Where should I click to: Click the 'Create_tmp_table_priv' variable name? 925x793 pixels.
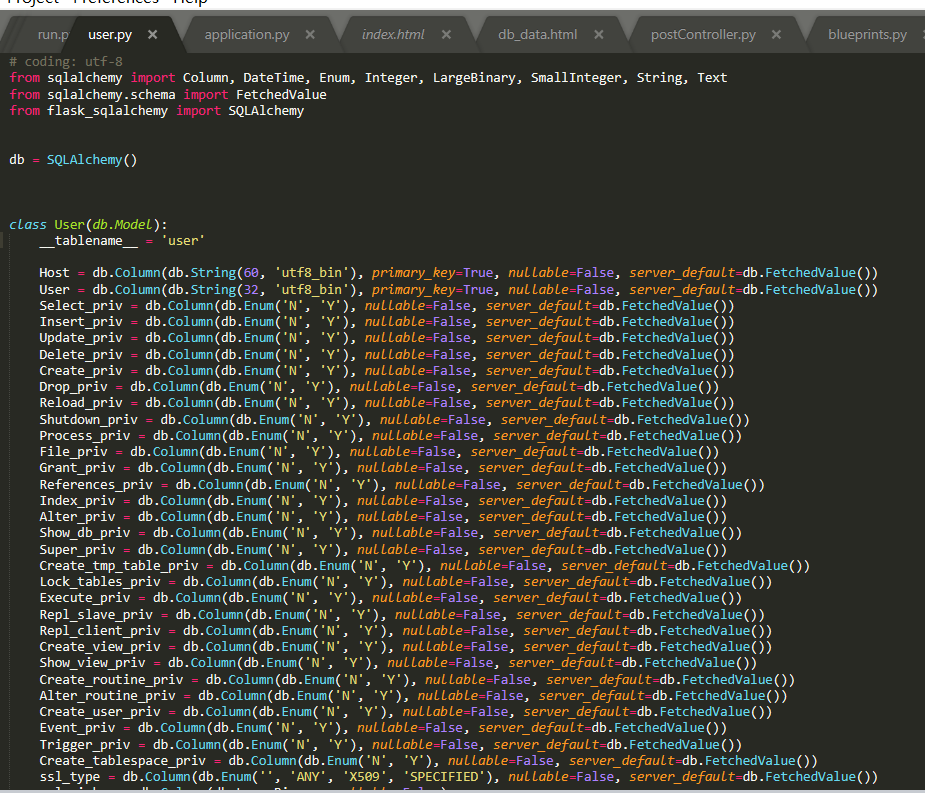pyautogui.click(x=119, y=566)
